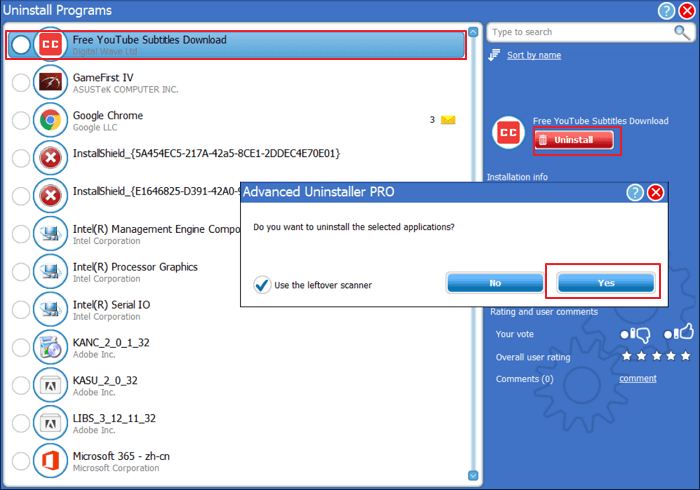Select the LIBS_3_12_11_32 radio circle
The height and width of the screenshot is (490, 700).
coord(21,423)
